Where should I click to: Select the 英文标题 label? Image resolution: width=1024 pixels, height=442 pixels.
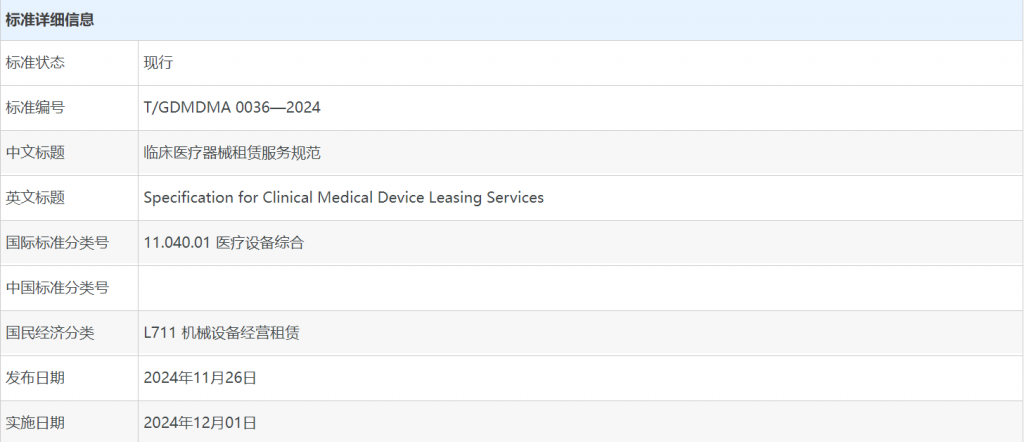35,198
